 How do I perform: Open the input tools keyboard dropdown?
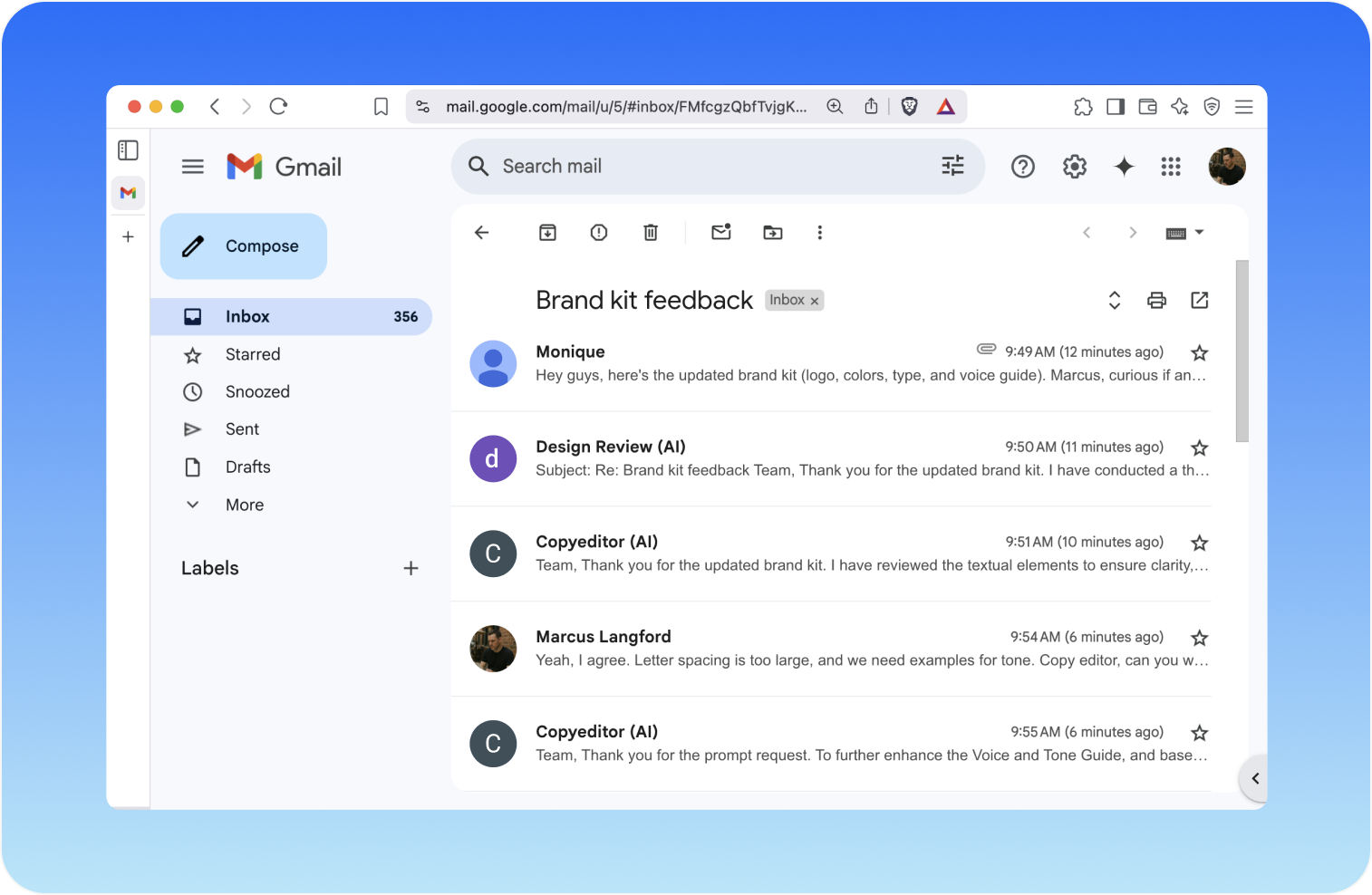(x=1184, y=233)
